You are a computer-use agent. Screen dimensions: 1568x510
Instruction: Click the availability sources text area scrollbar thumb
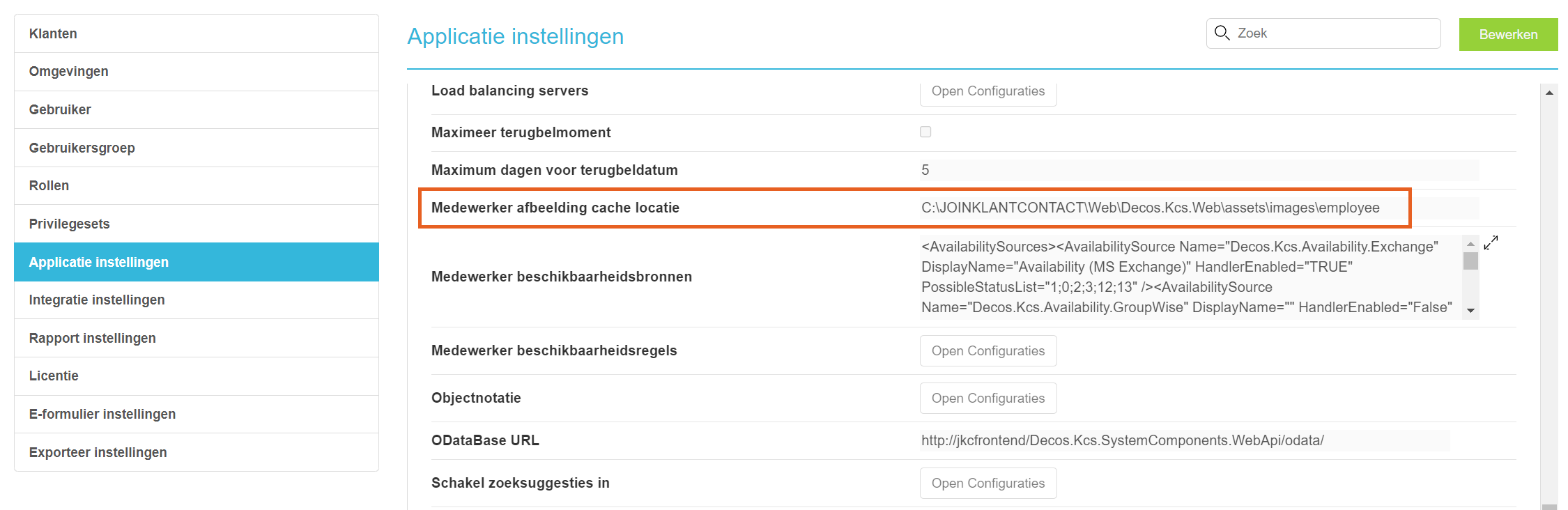click(1470, 261)
